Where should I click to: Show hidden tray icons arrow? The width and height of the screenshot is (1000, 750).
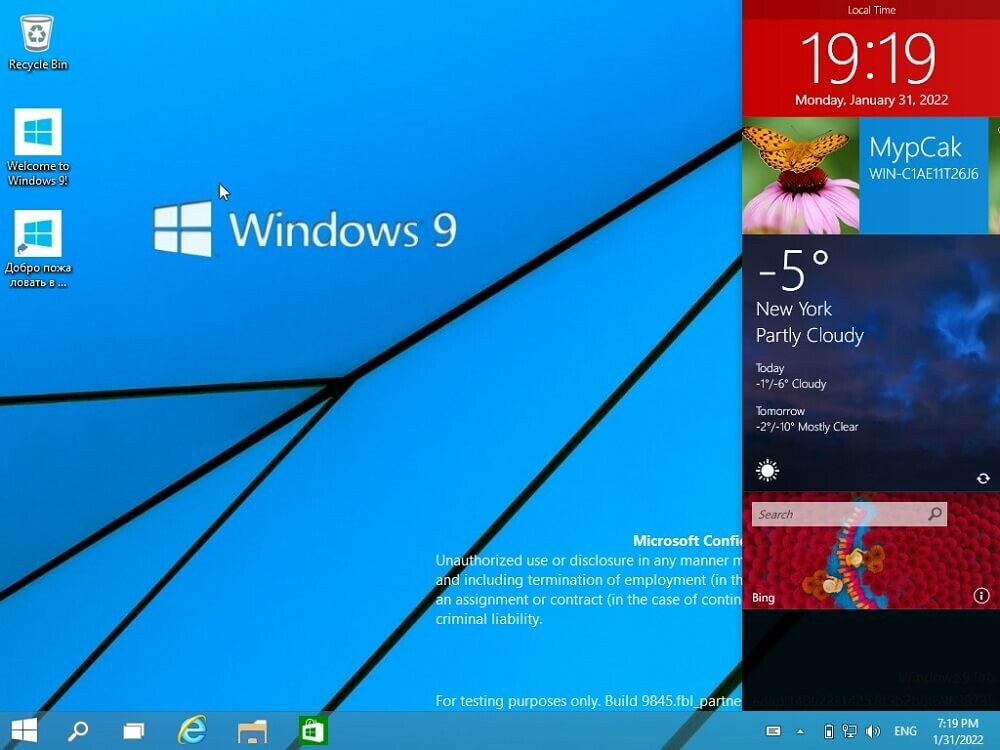point(800,732)
